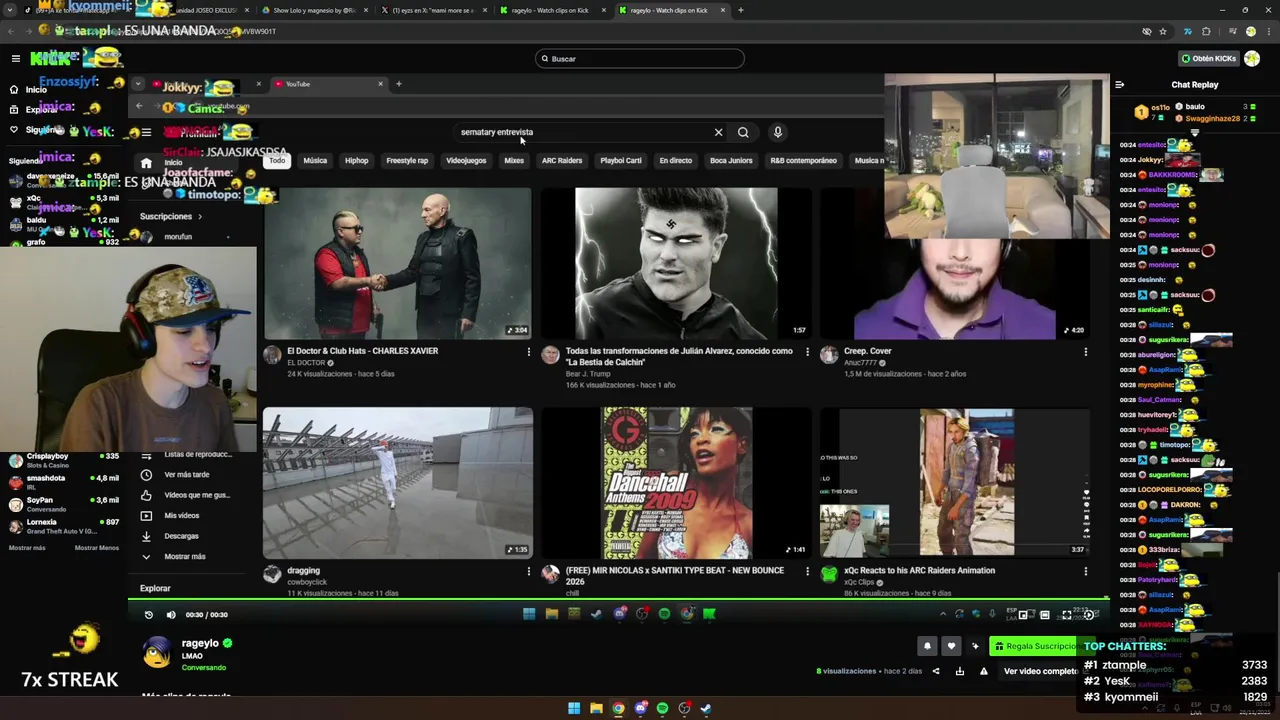Viewport: 1280px width, 720px height.
Task: Click the YouTube search box text
Action: pos(497,132)
